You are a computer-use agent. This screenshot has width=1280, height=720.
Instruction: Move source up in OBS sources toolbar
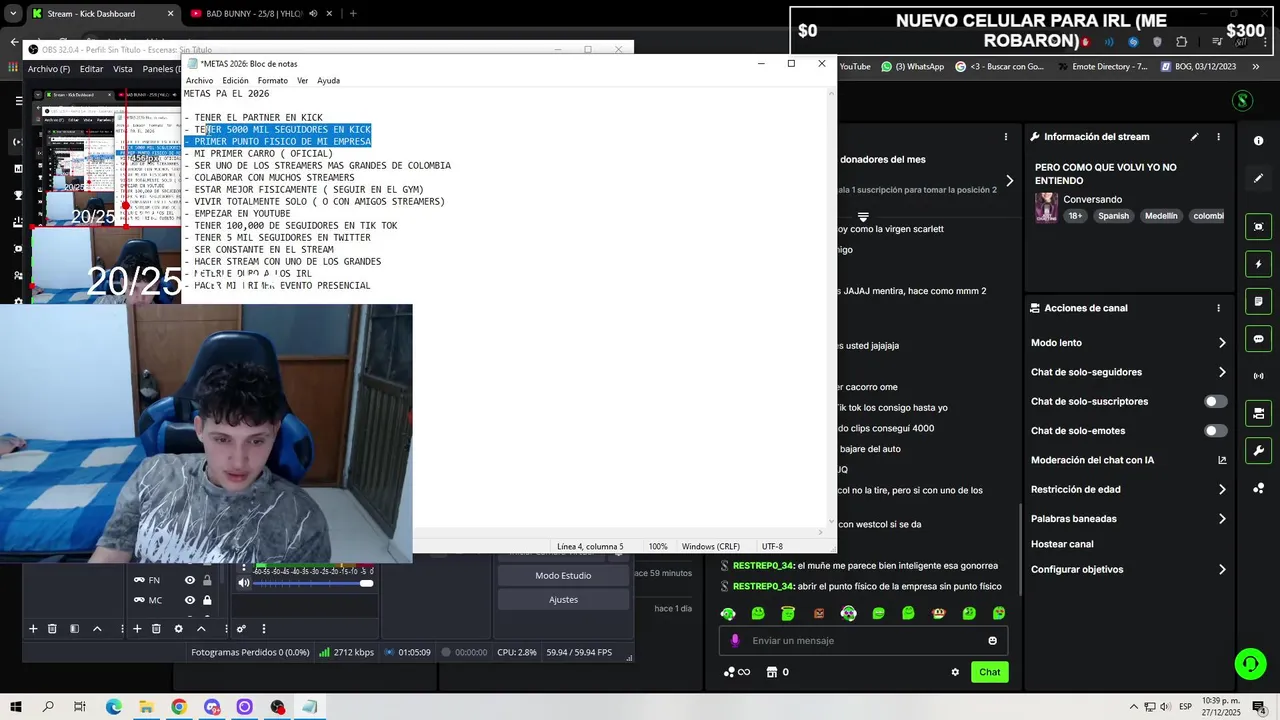coord(201,629)
